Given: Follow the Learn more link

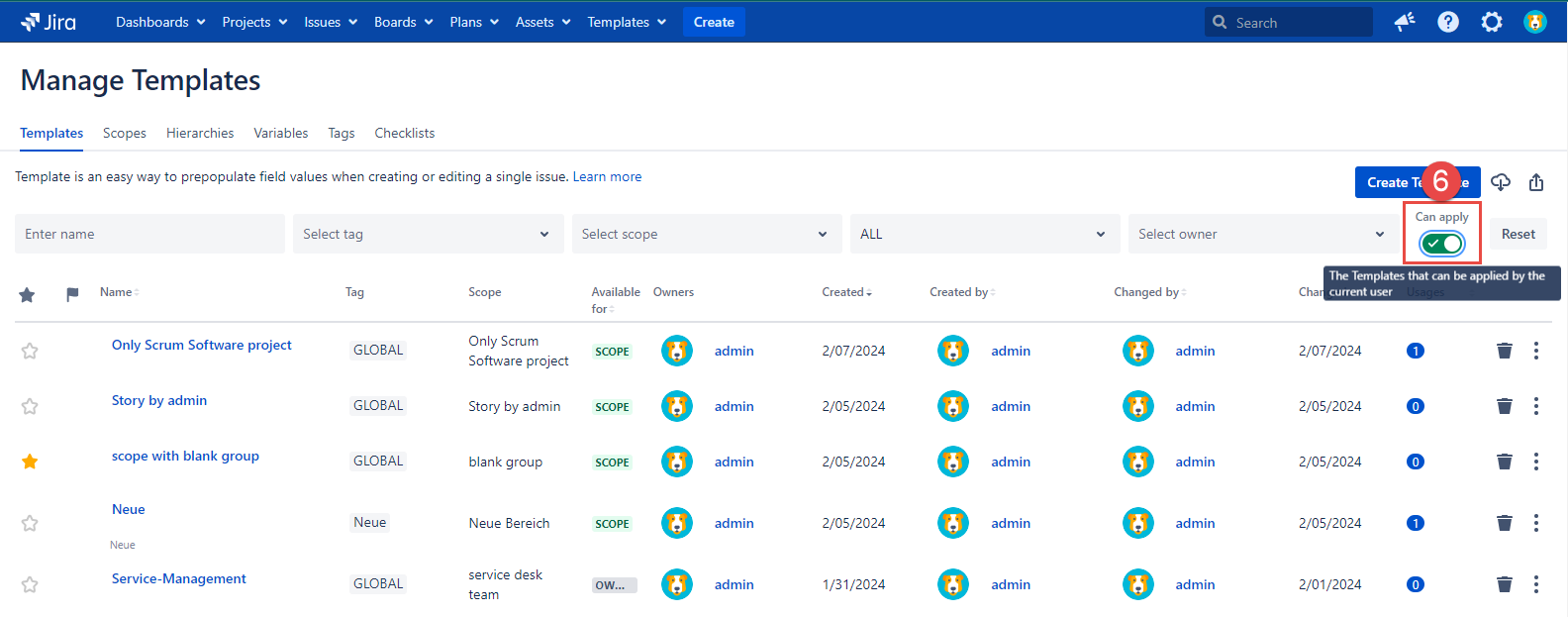Looking at the screenshot, I should [607, 176].
